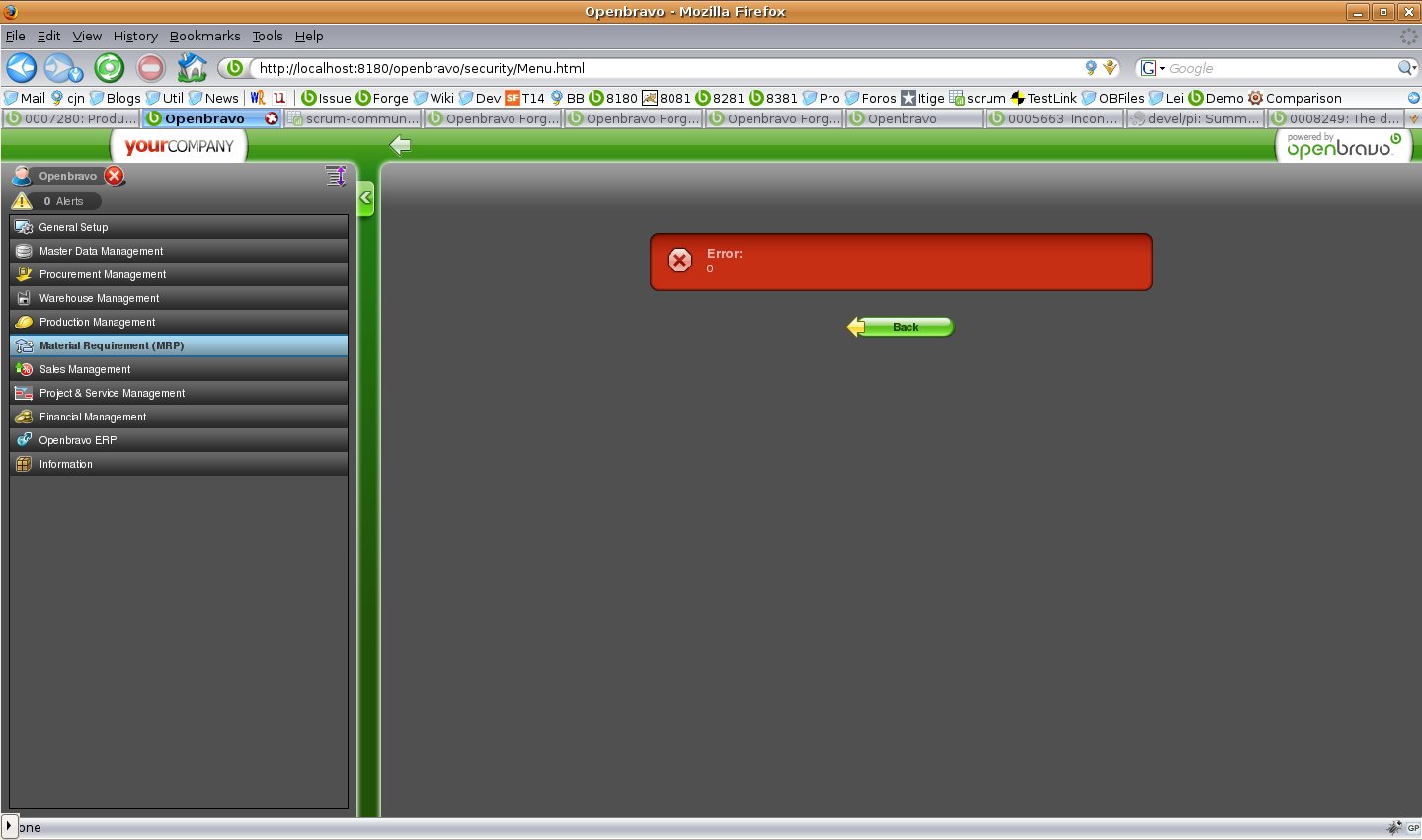The width and height of the screenshot is (1422, 840).
Task: Open the Edit menu
Action: point(49,36)
